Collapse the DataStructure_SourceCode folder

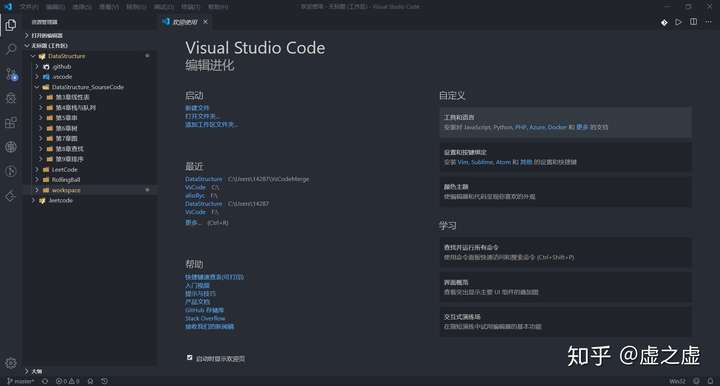point(37,87)
